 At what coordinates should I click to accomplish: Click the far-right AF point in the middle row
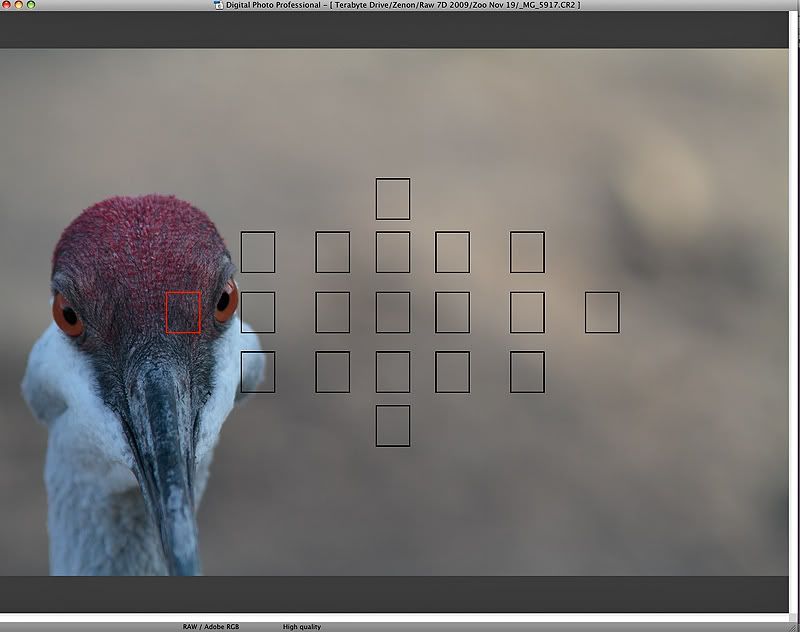(x=602, y=312)
